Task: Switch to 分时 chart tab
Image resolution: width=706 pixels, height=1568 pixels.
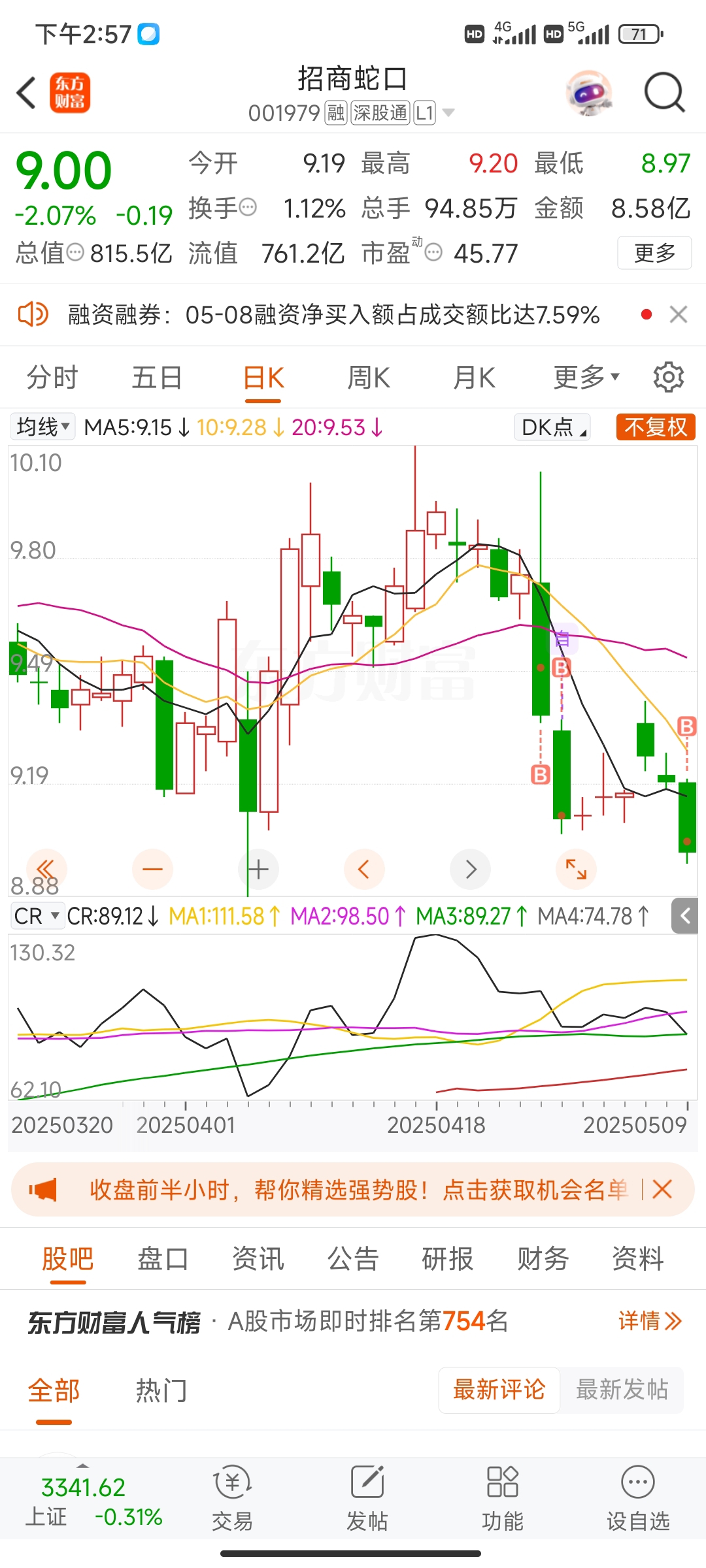Action: point(52,378)
